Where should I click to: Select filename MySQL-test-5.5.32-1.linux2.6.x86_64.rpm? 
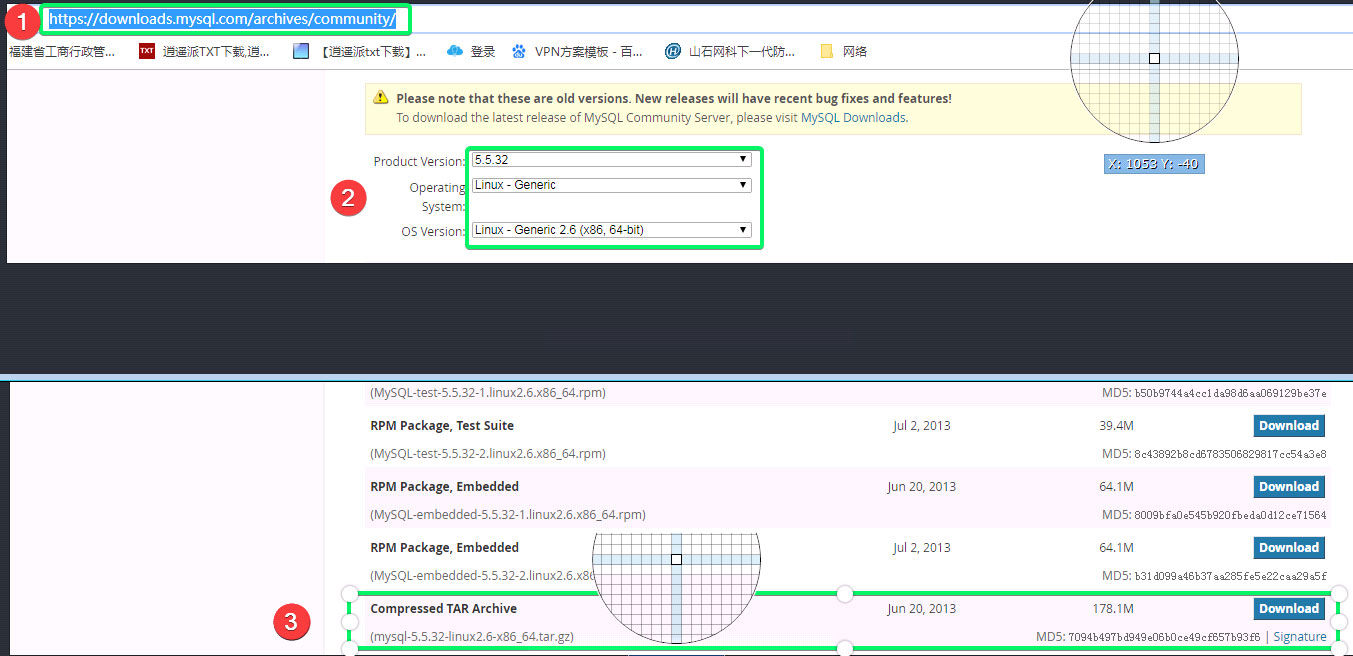(488, 393)
